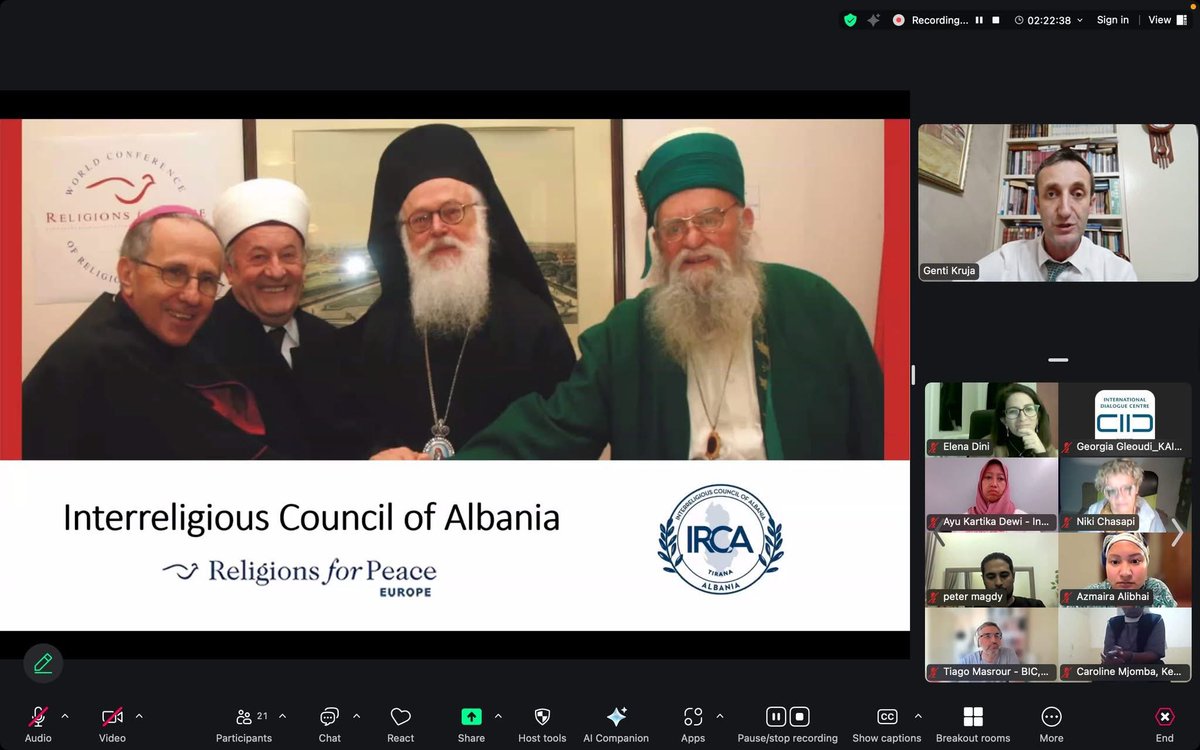Screen dimensions: 1200x750
Task: Expand the Chat options chevron
Action: pyautogui.click(x=356, y=716)
